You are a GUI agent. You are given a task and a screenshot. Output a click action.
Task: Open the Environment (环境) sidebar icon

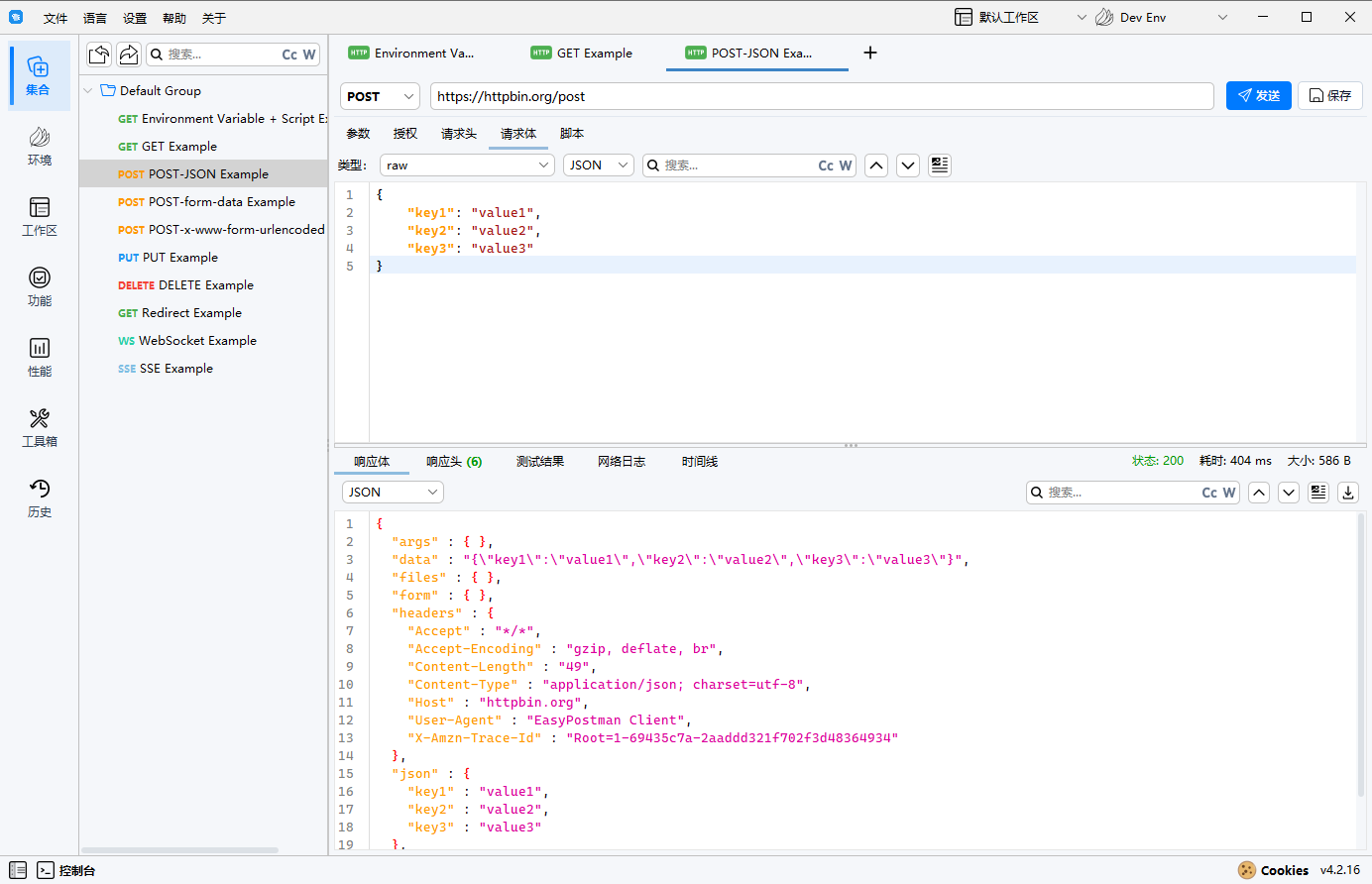(39, 146)
